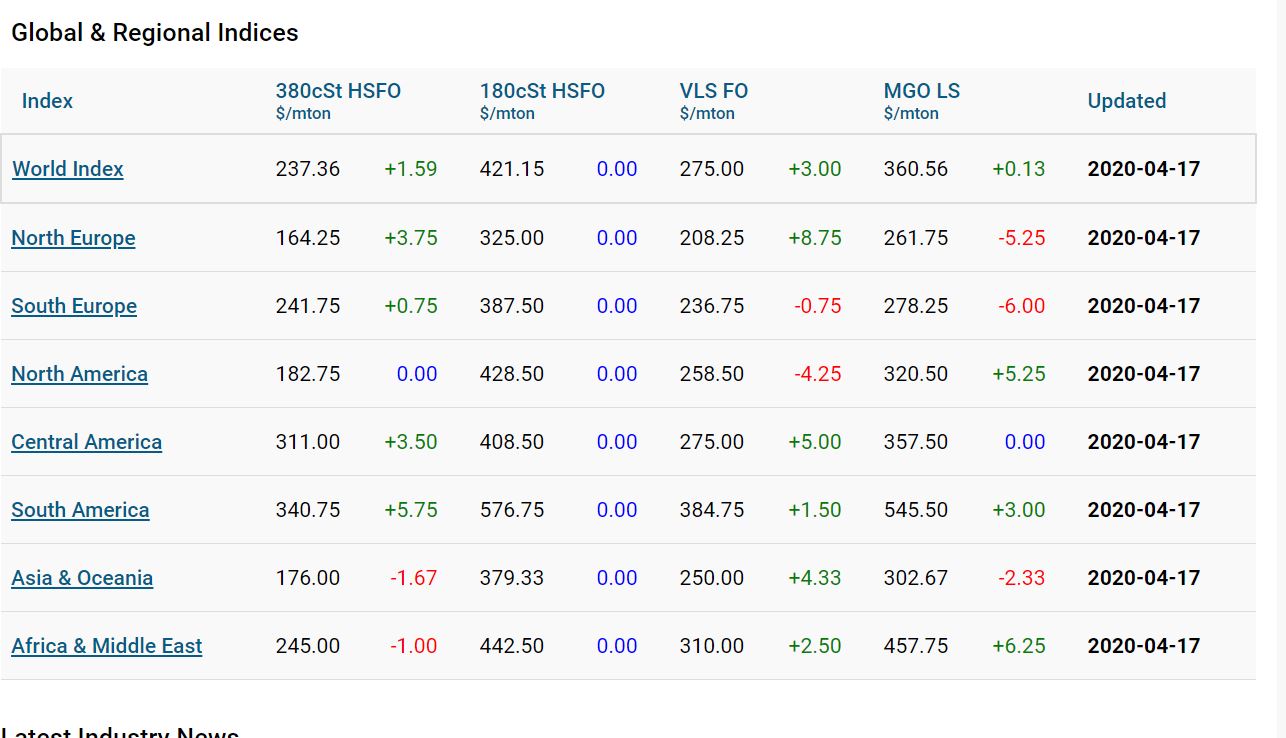The width and height of the screenshot is (1286, 738).
Task: Click the 180cSt HSFO column header
Action: (542, 91)
